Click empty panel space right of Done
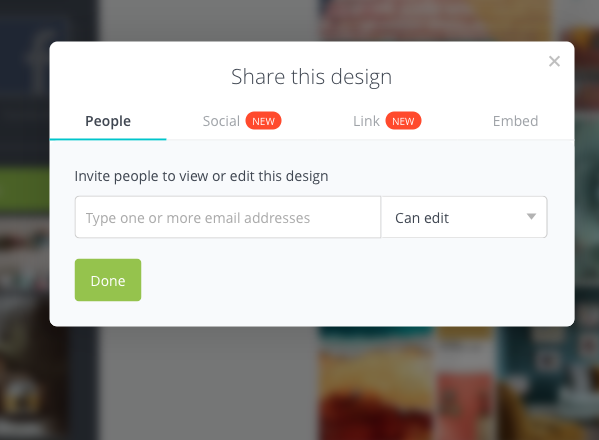This screenshot has height=440, width=599. 344,280
